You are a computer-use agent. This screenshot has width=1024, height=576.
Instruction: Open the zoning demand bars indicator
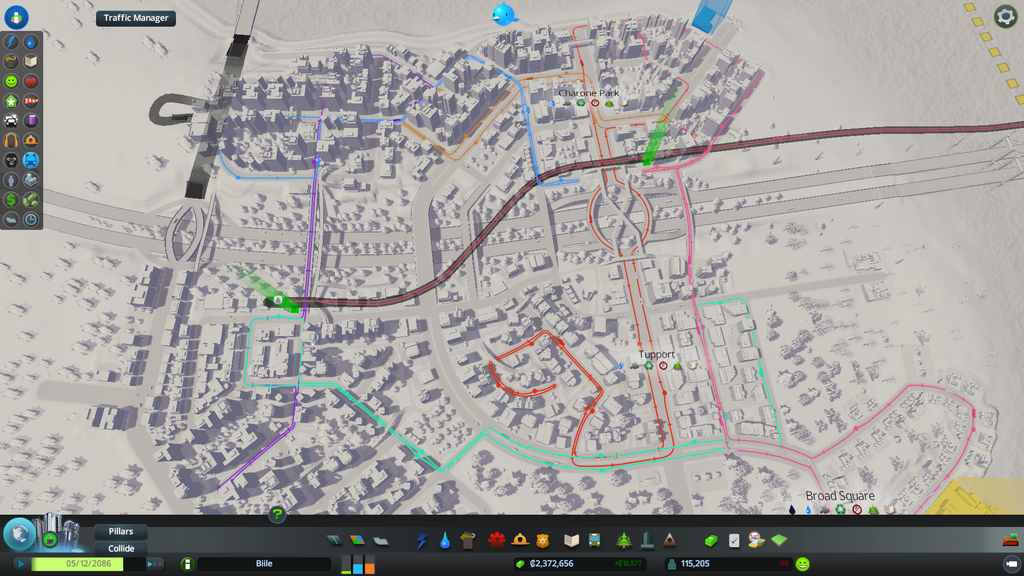358,564
